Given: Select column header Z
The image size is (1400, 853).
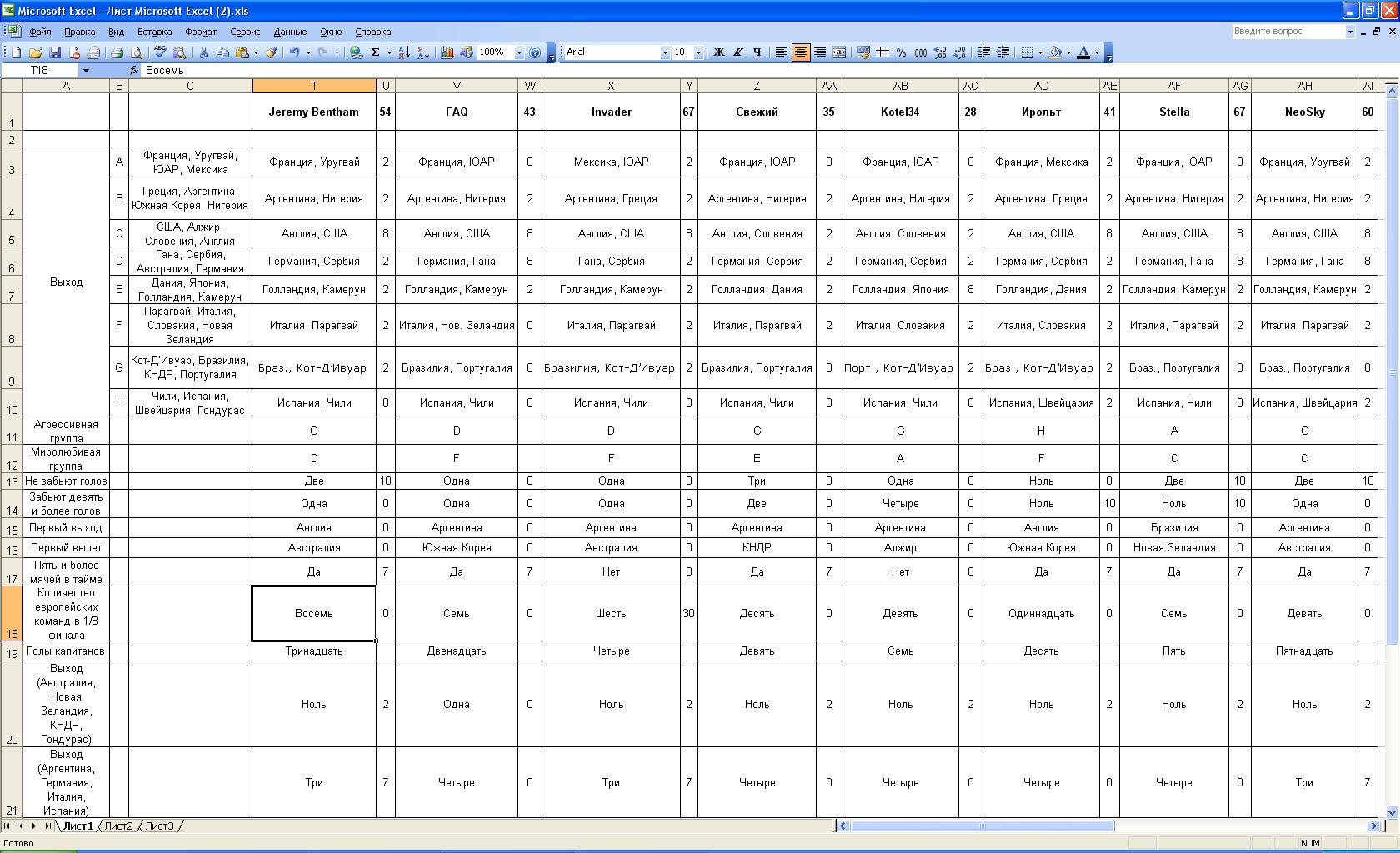Looking at the screenshot, I should [757, 86].
